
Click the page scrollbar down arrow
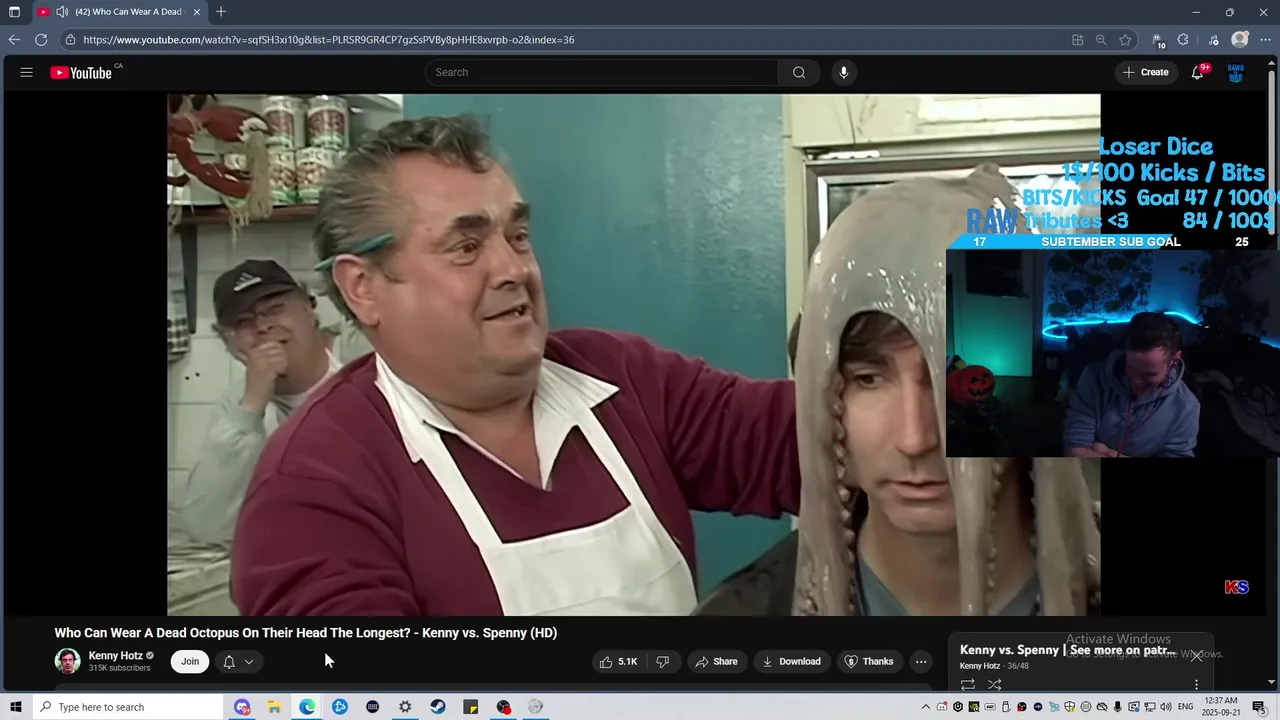(1273, 682)
